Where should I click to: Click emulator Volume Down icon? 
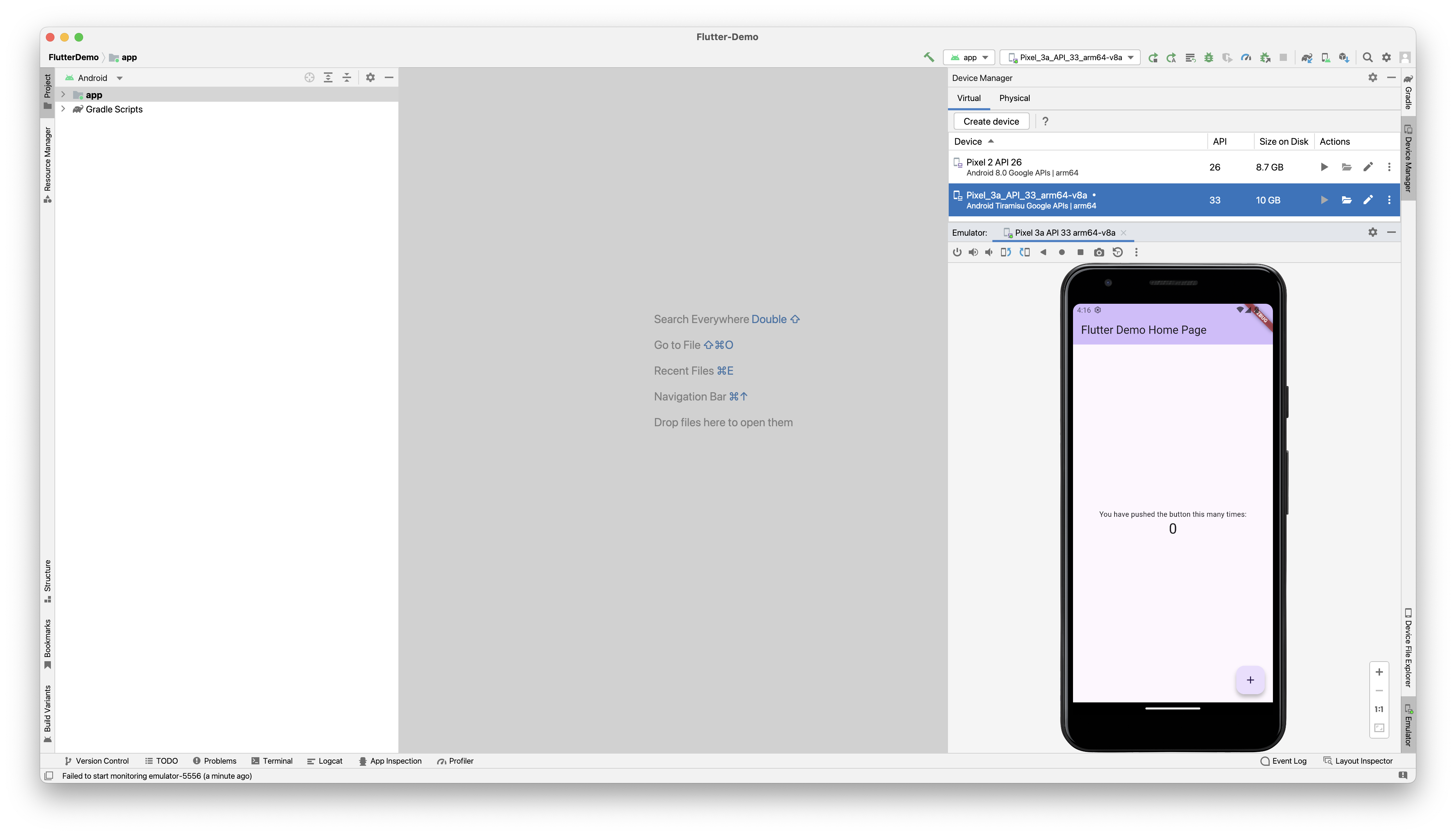point(988,252)
